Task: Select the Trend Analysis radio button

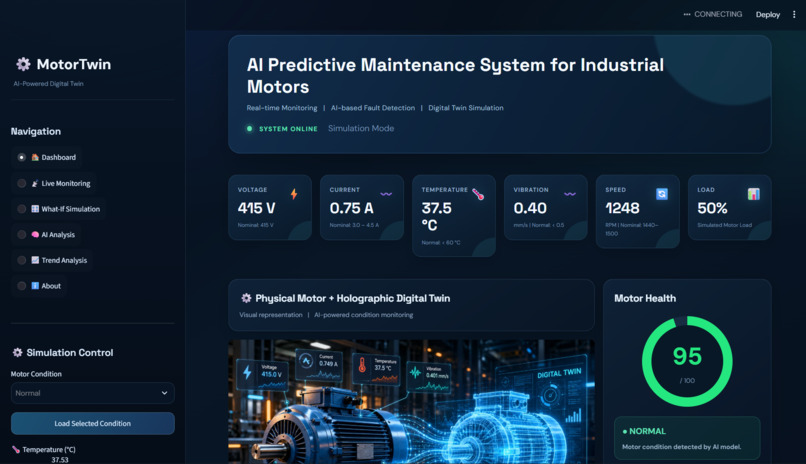Action: (x=22, y=260)
